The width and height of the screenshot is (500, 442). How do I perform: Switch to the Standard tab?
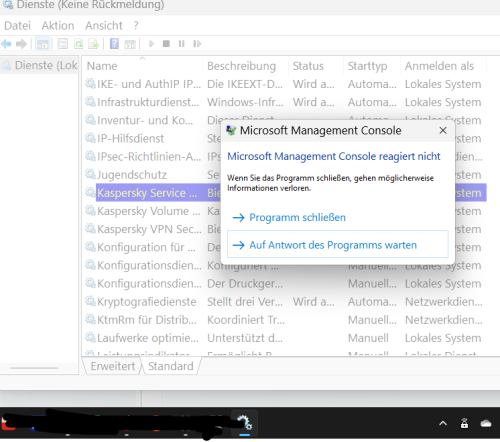171,366
